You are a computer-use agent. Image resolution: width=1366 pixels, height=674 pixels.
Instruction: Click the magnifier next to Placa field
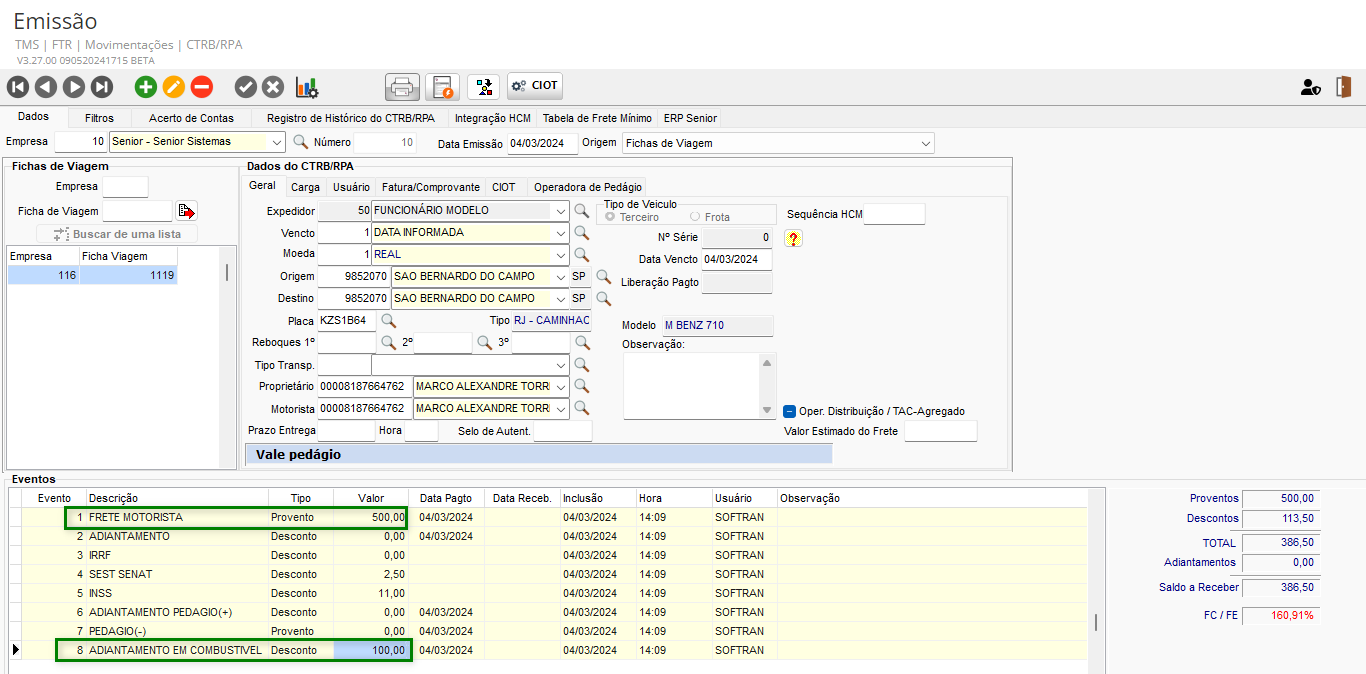[389, 321]
